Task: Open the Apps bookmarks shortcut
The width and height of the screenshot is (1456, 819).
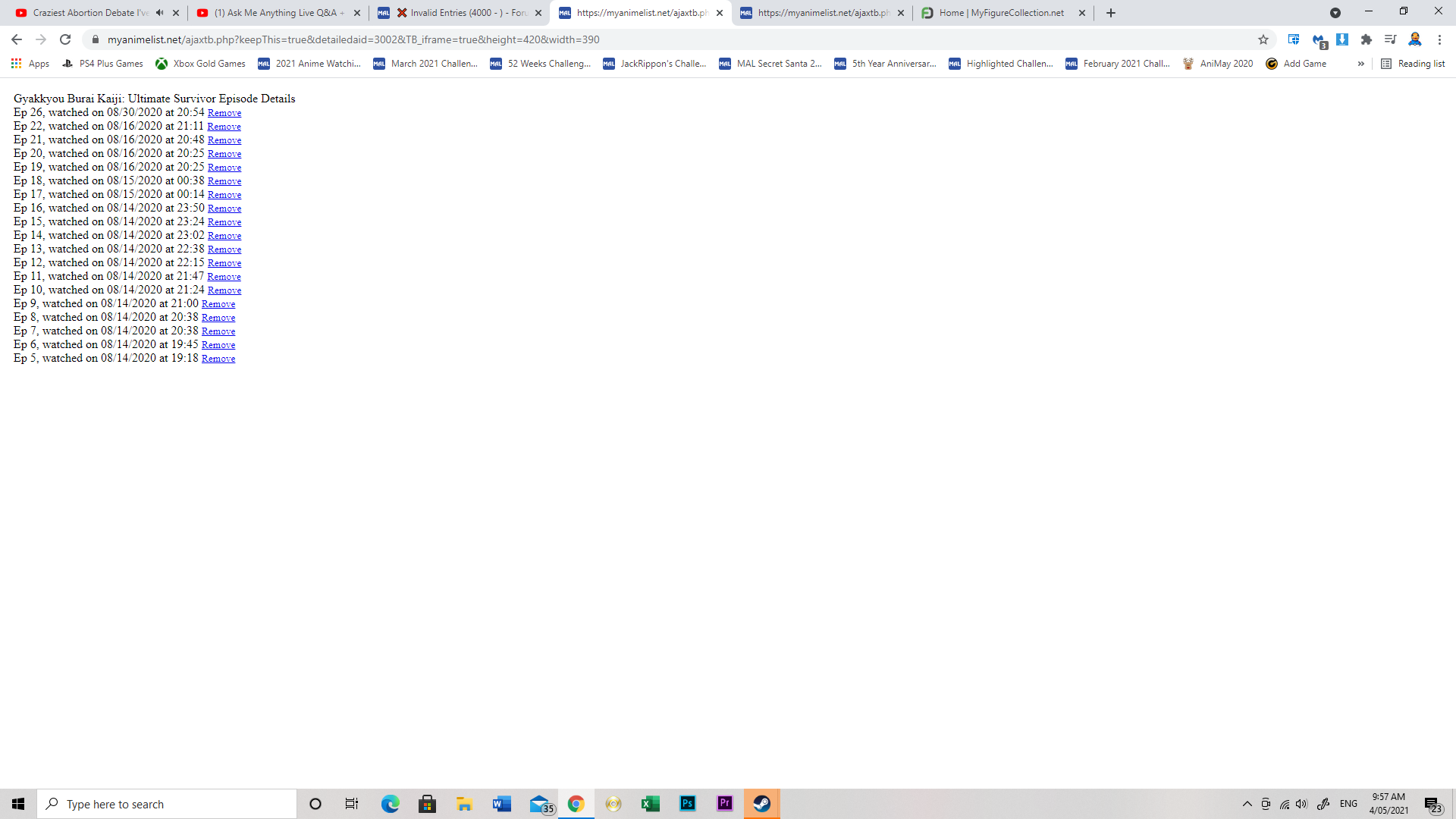Action: [x=30, y=64]
